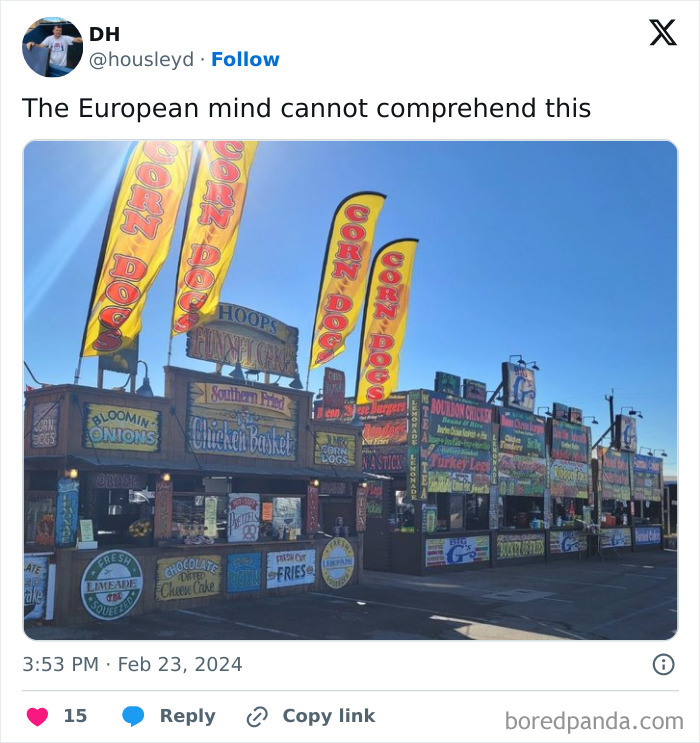Click the DH display name
The image size is (700, 743).
105,34
